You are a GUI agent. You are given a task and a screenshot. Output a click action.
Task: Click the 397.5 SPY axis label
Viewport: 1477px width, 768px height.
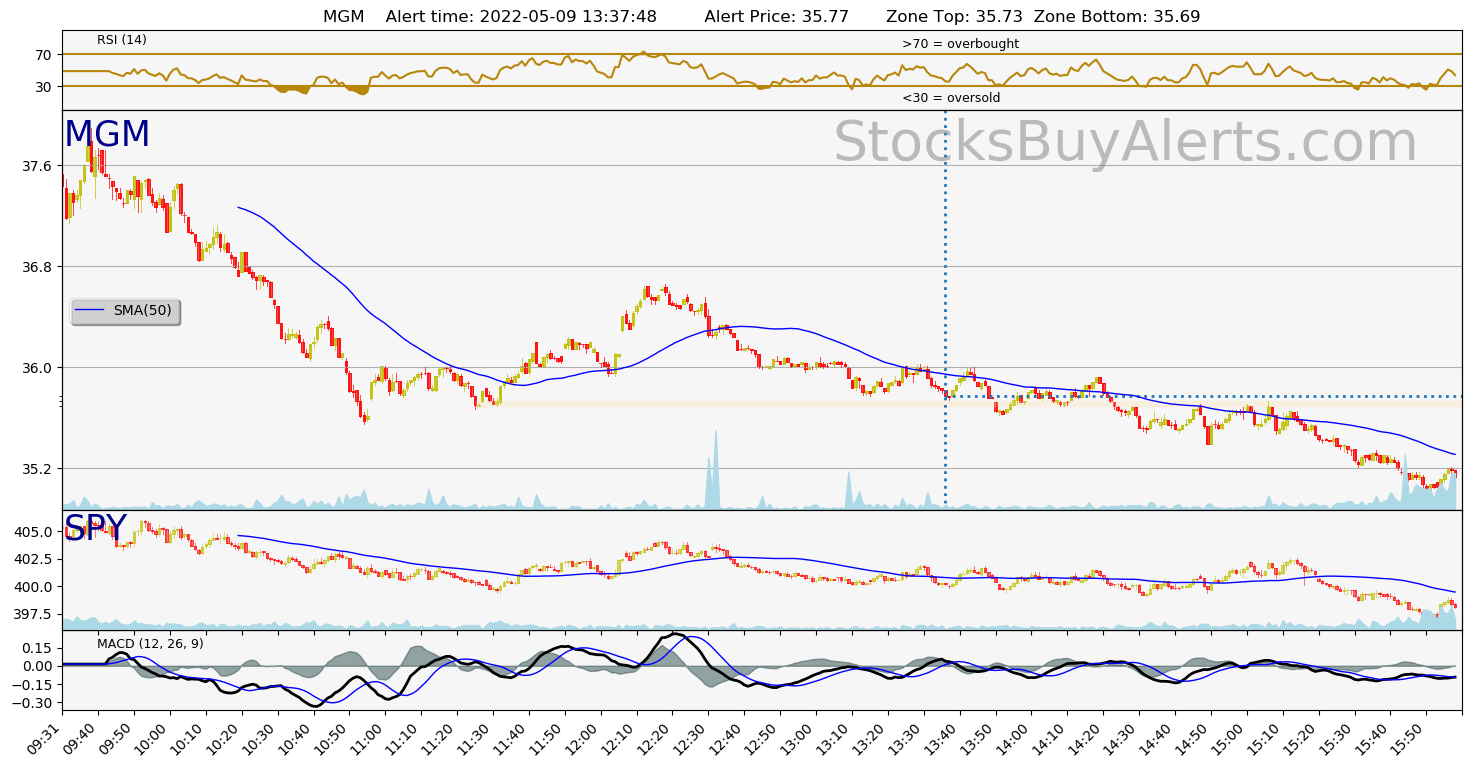point(35,614)
